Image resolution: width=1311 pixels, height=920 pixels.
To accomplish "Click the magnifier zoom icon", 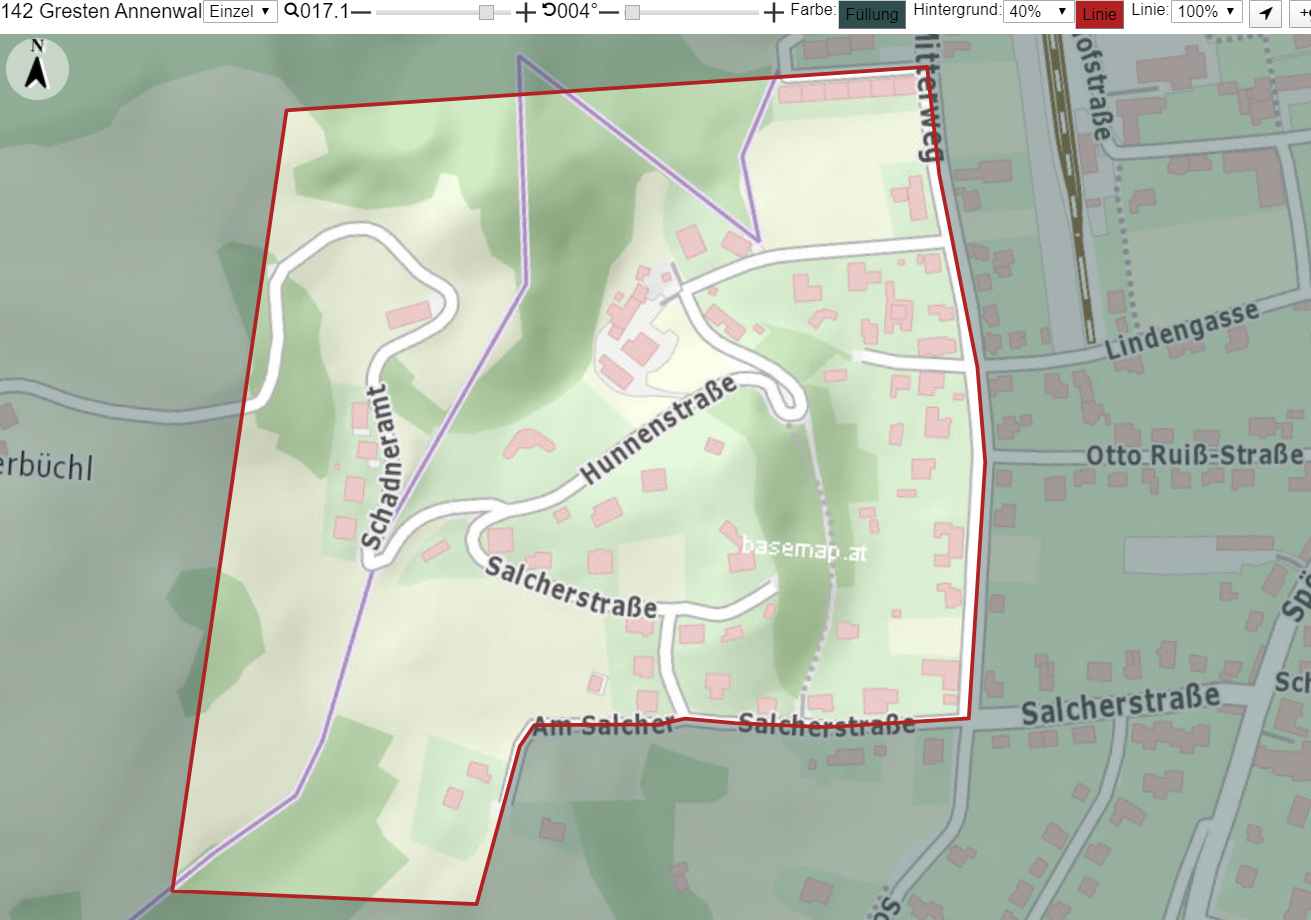I will coord(291,11).
